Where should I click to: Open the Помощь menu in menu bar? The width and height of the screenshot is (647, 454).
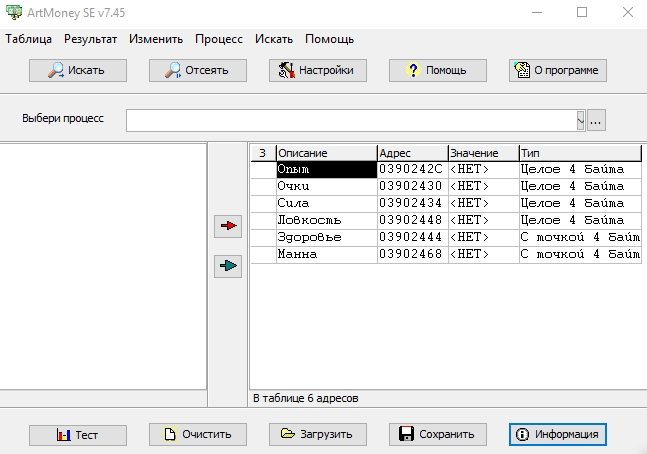329,39
